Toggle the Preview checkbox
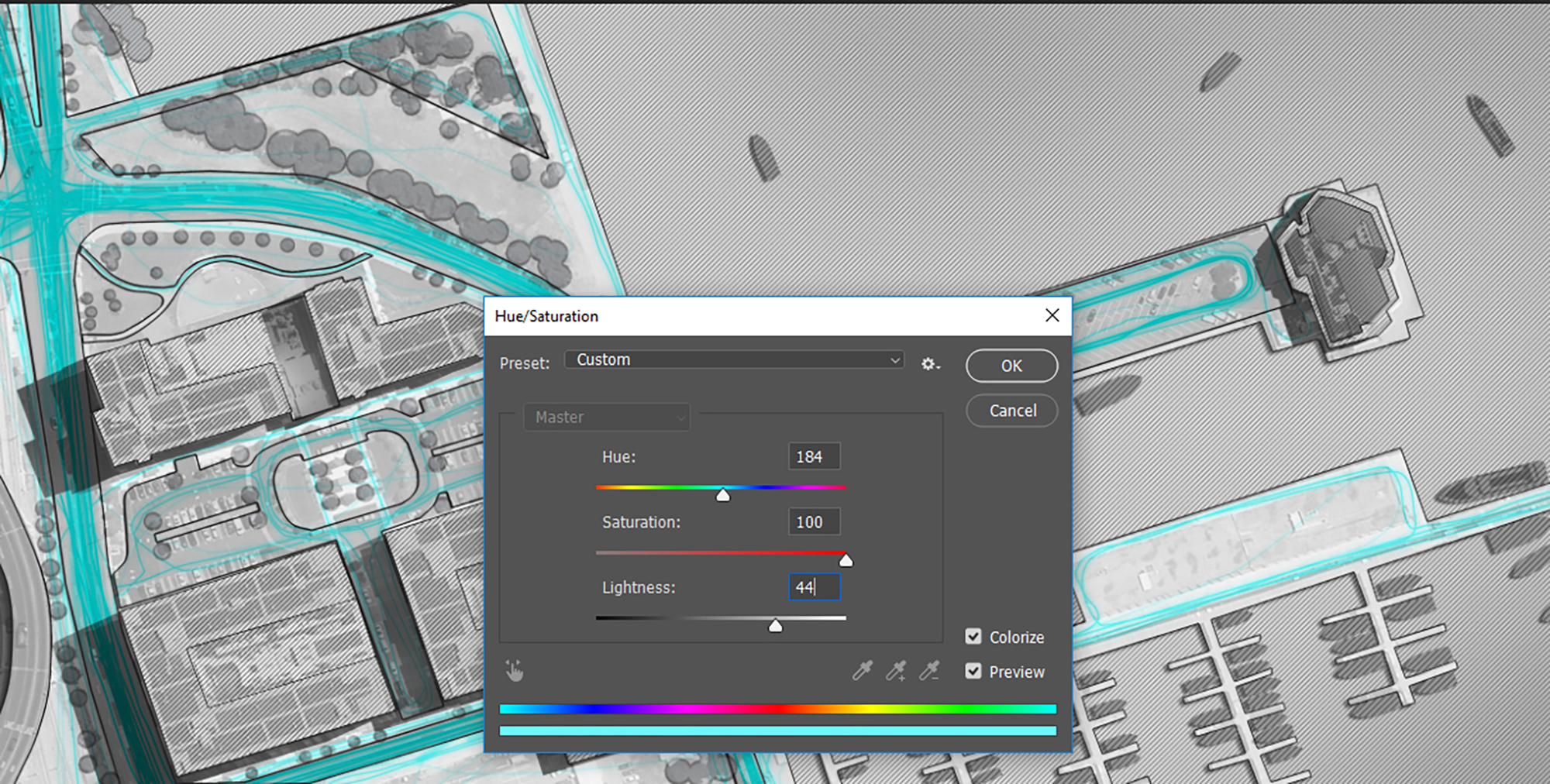1550x784 pixels. pyautogui.click(x=973, y=671)
